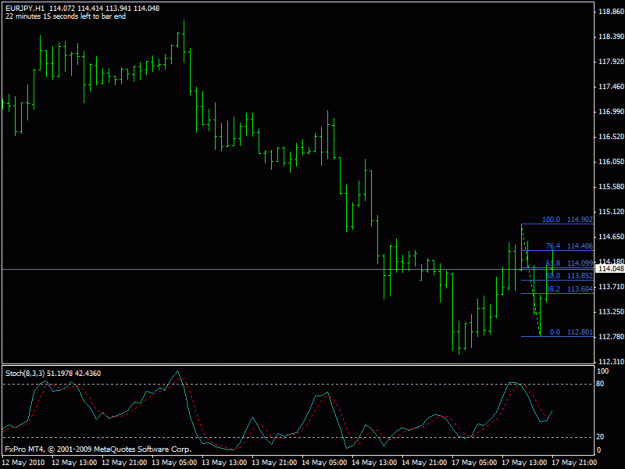This screenshot has height=469, width=625.
Task: Click the 112.310 price axis label
Action: coord(611,362)
